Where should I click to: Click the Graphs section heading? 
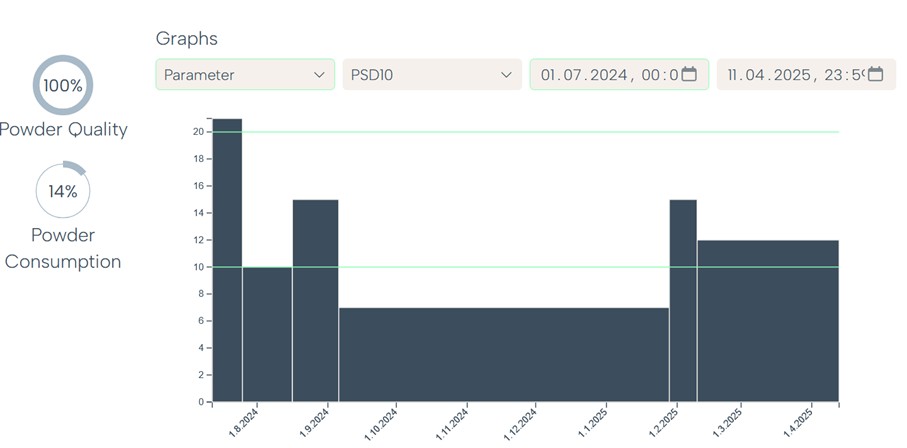point(187,39)
